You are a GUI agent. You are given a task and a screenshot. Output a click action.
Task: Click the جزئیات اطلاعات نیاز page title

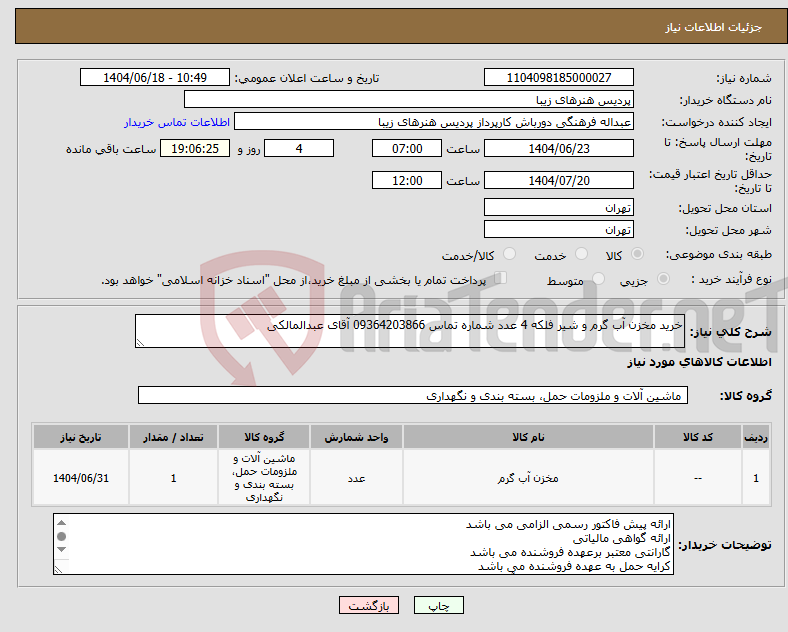[714, 27]
